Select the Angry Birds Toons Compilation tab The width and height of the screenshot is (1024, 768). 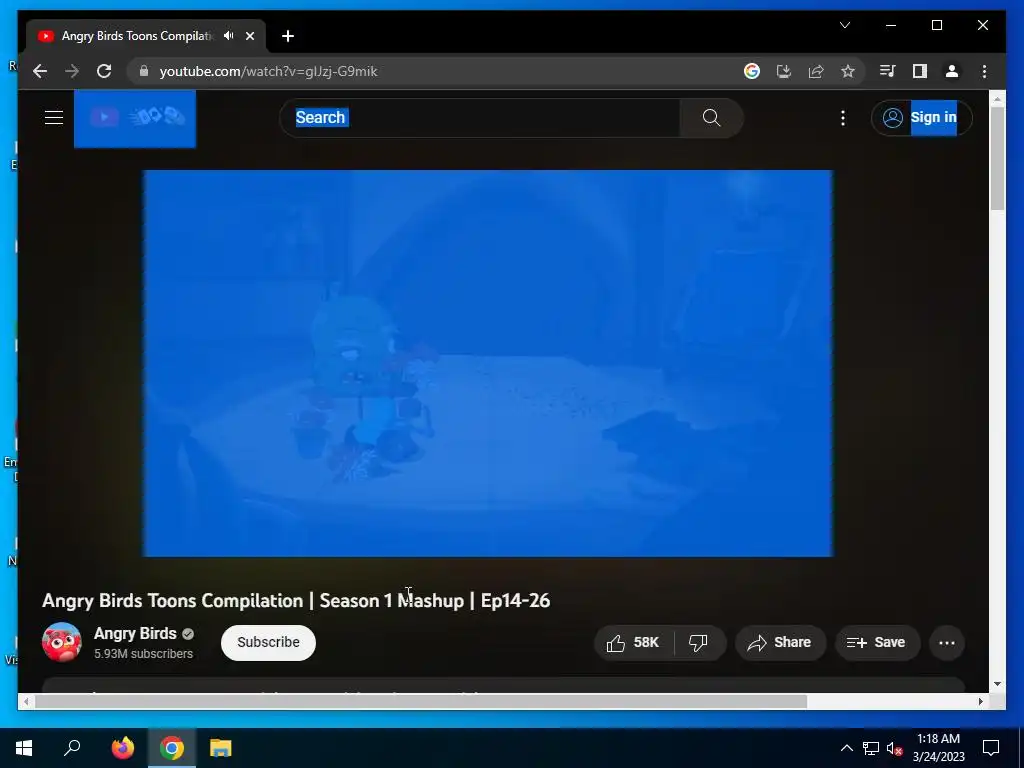(x=146, y=36)
